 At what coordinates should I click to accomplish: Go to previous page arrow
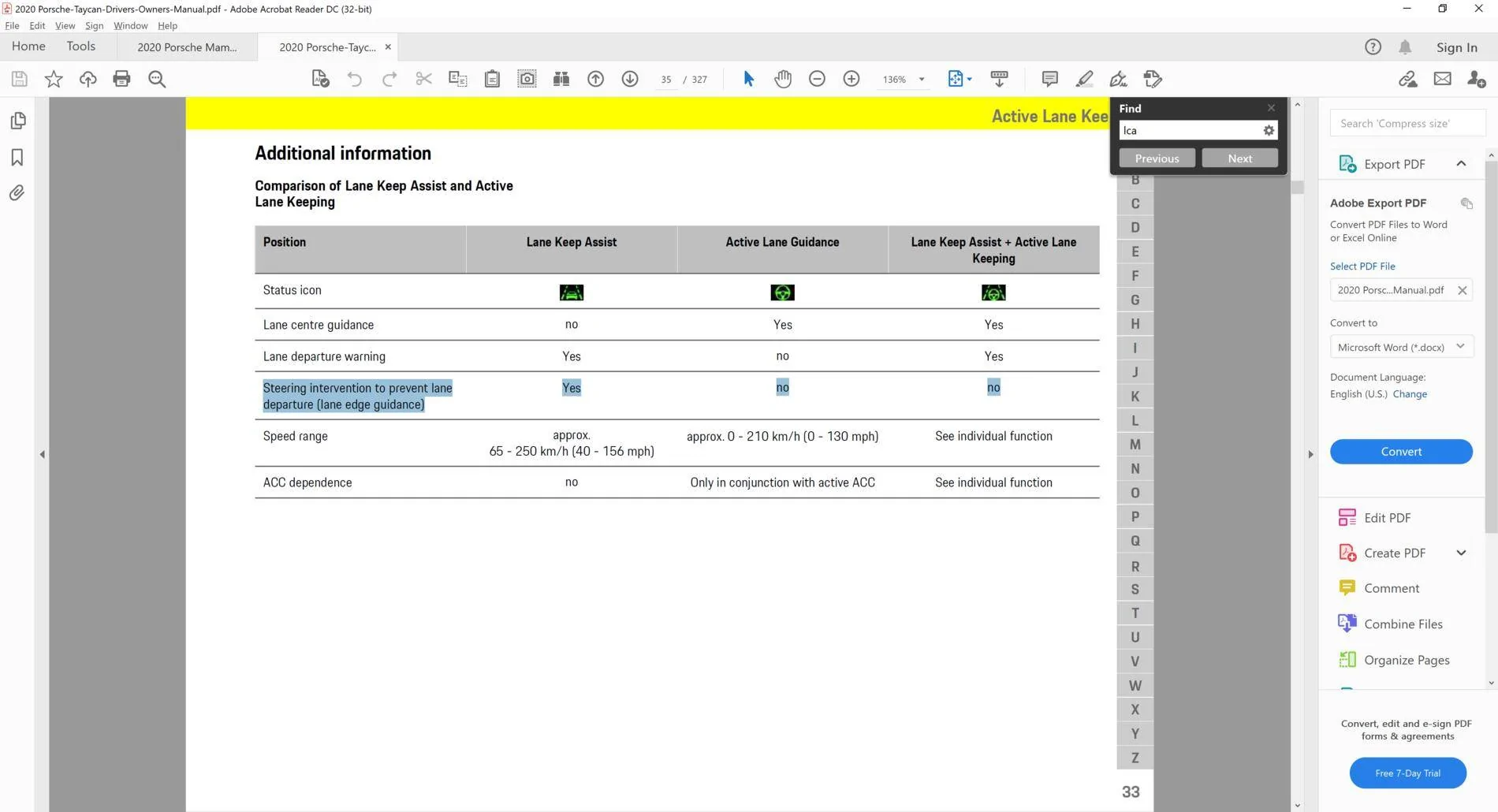[596, 79]
